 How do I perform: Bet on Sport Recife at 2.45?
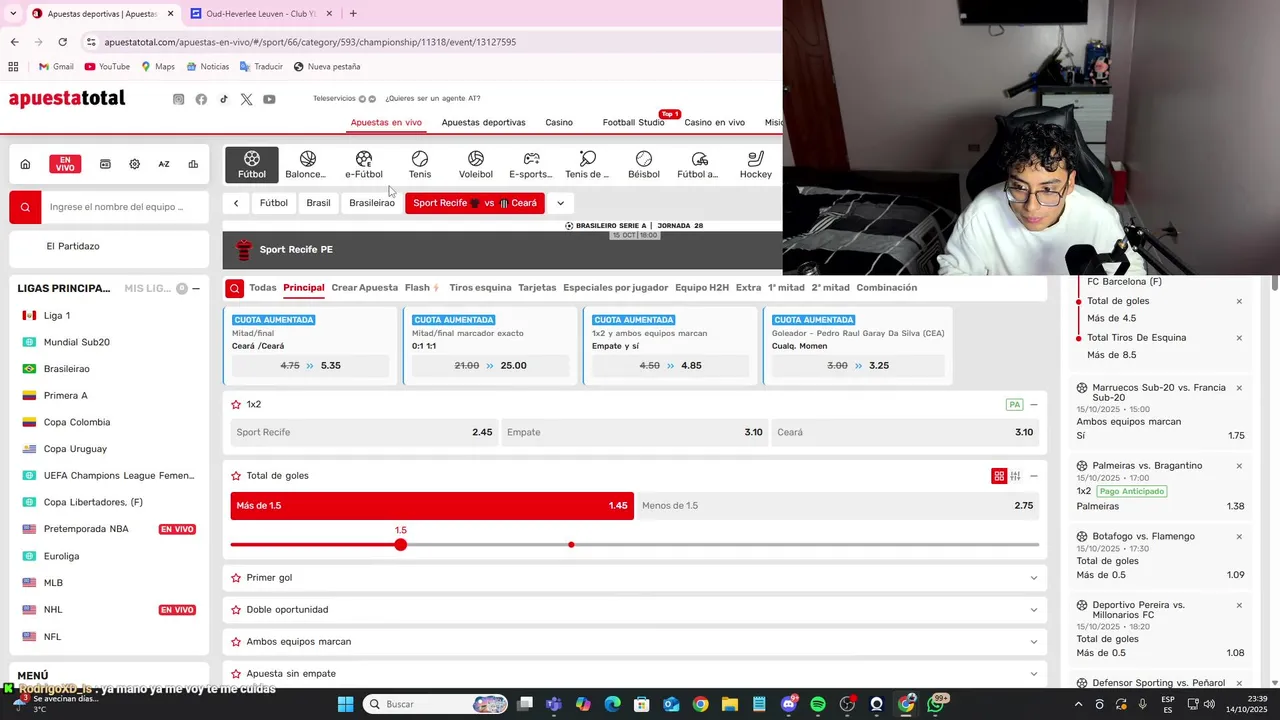(365, 433)
